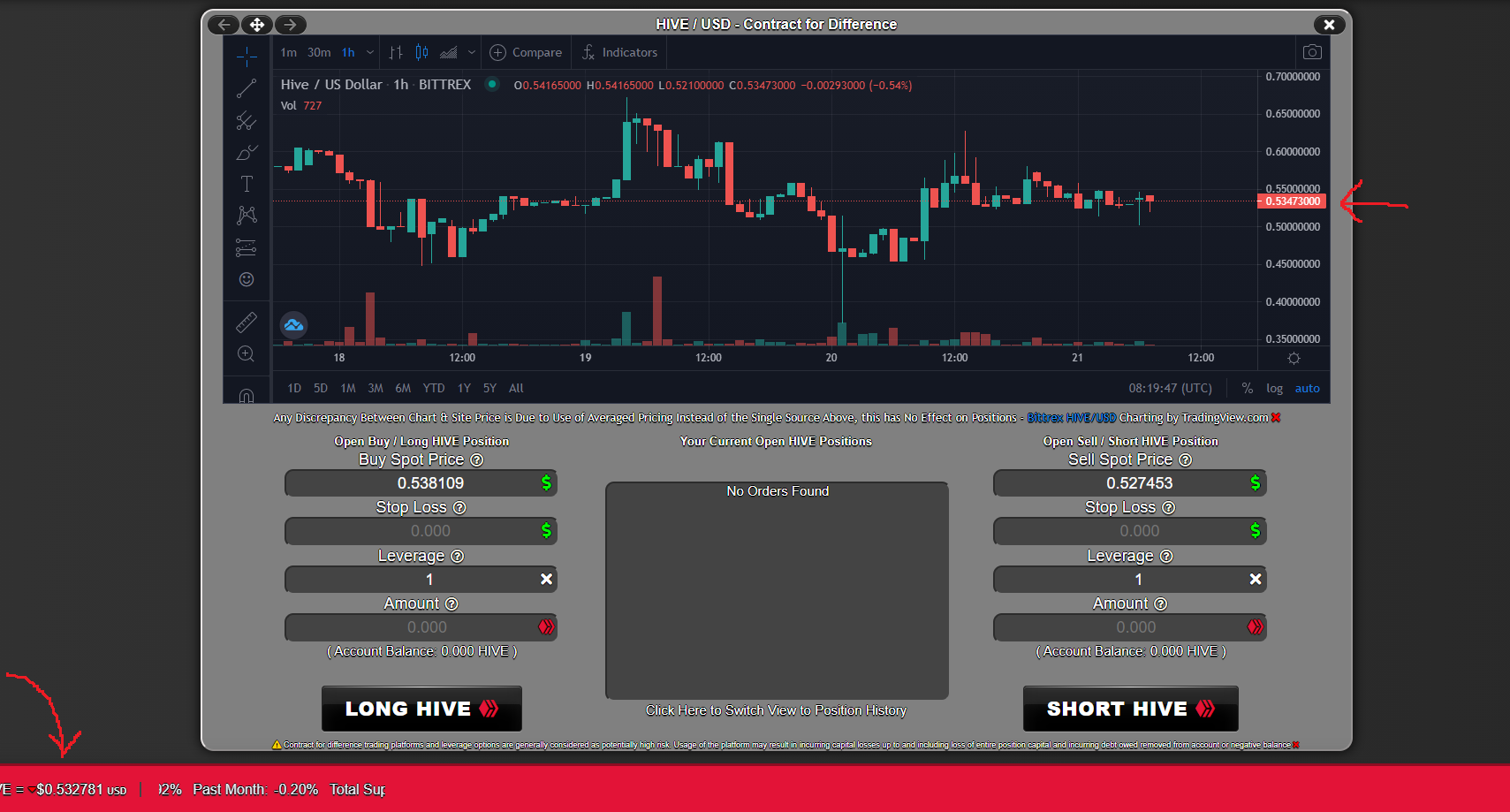Open the emoji icons tool
1510x812 pixels.
247,279
